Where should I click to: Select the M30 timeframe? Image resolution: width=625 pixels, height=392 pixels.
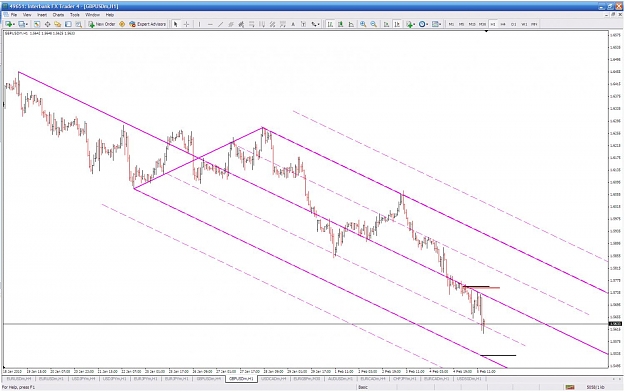pos(482,24)
